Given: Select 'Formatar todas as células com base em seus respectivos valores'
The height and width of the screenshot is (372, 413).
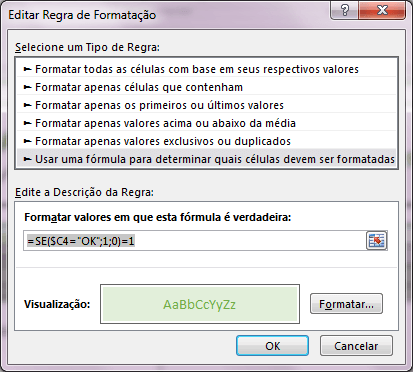Looking at the screenshot, I should 206,69.
